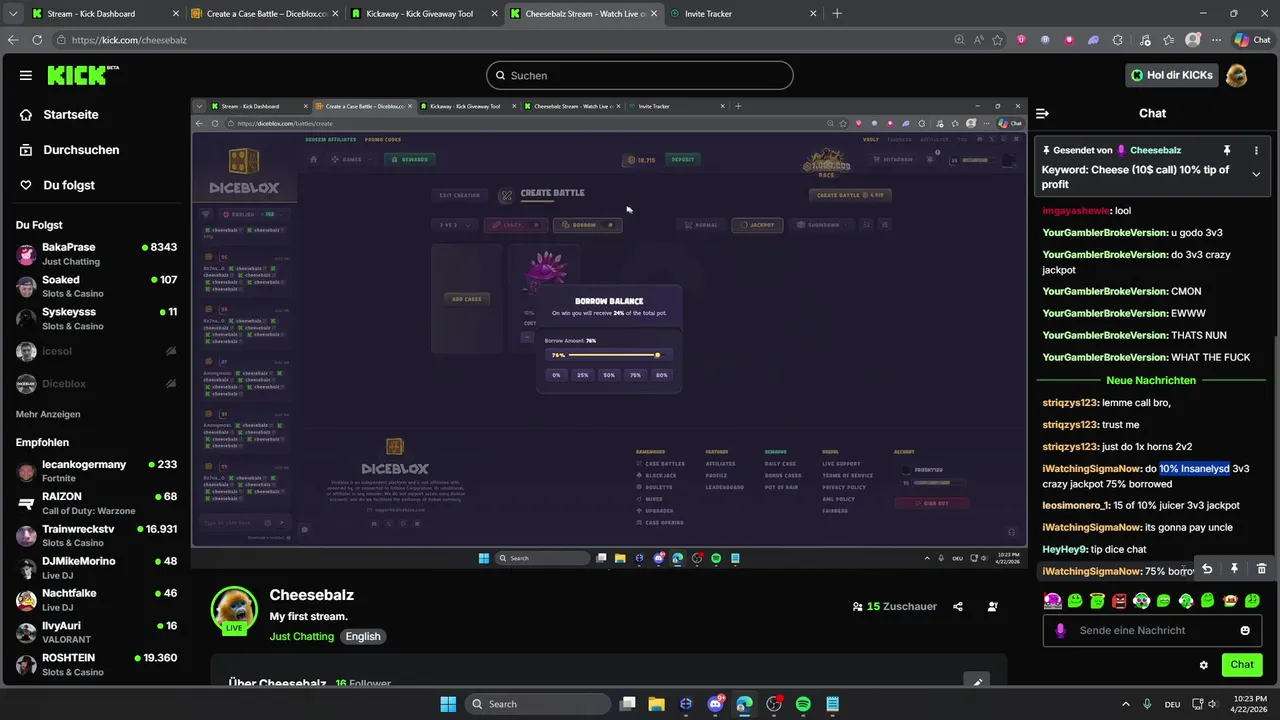Select Normal mode in streamed Diceblox page
Viewport: 1280px width, 720px height.
pos(701,225)
